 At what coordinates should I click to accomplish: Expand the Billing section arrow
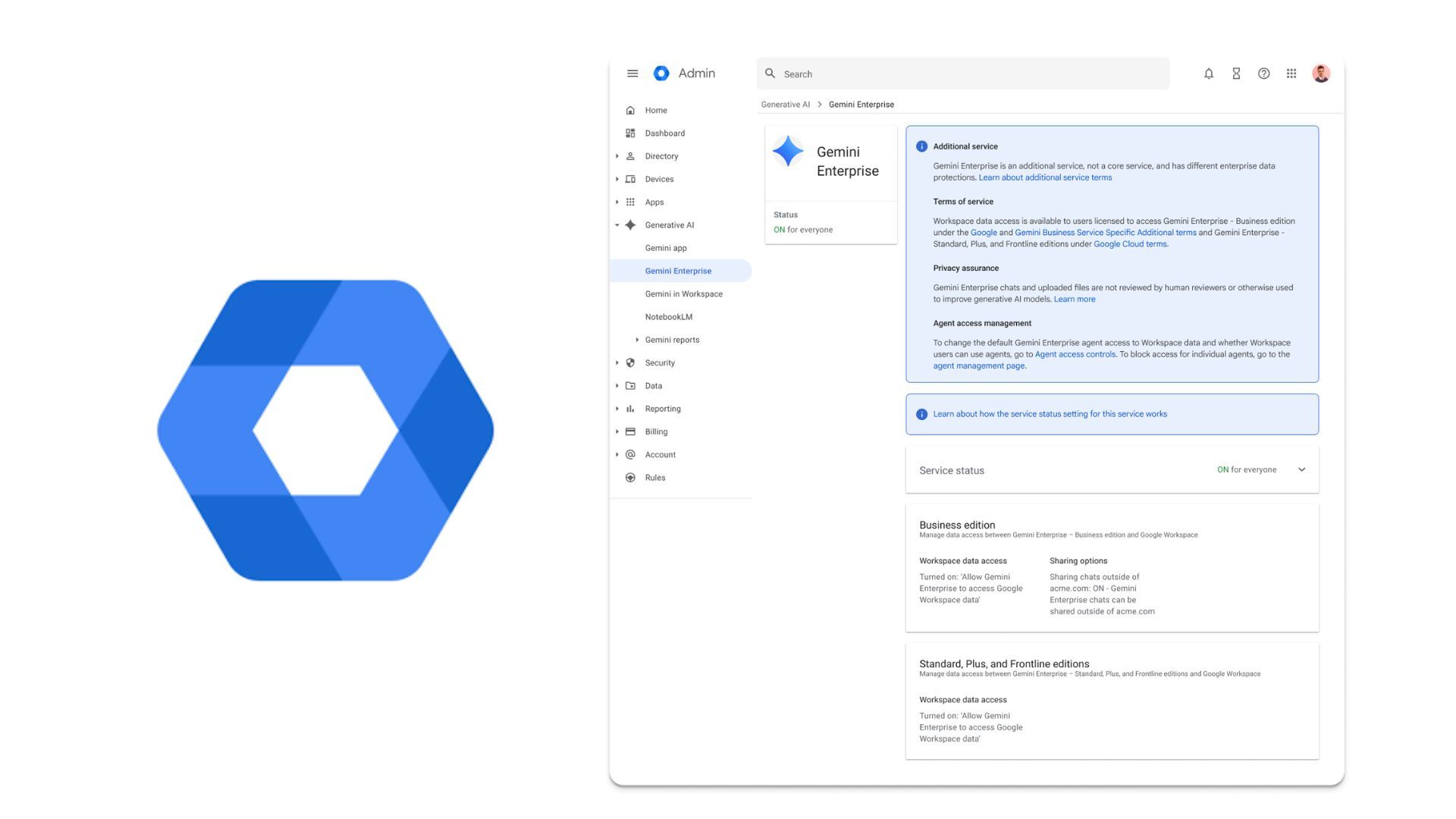[617, 432]
